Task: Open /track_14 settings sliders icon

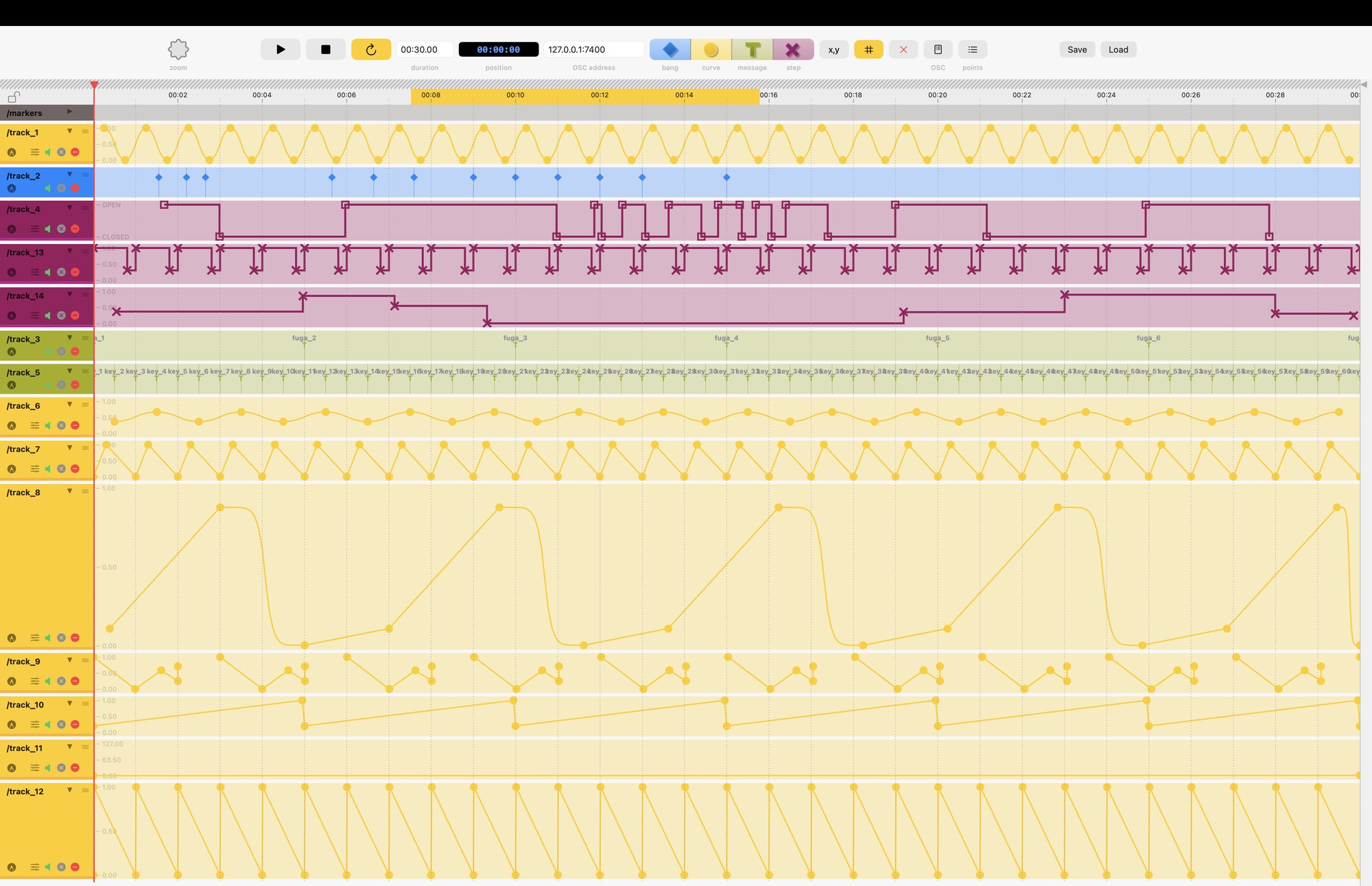Action: click(x=34, y=315)
